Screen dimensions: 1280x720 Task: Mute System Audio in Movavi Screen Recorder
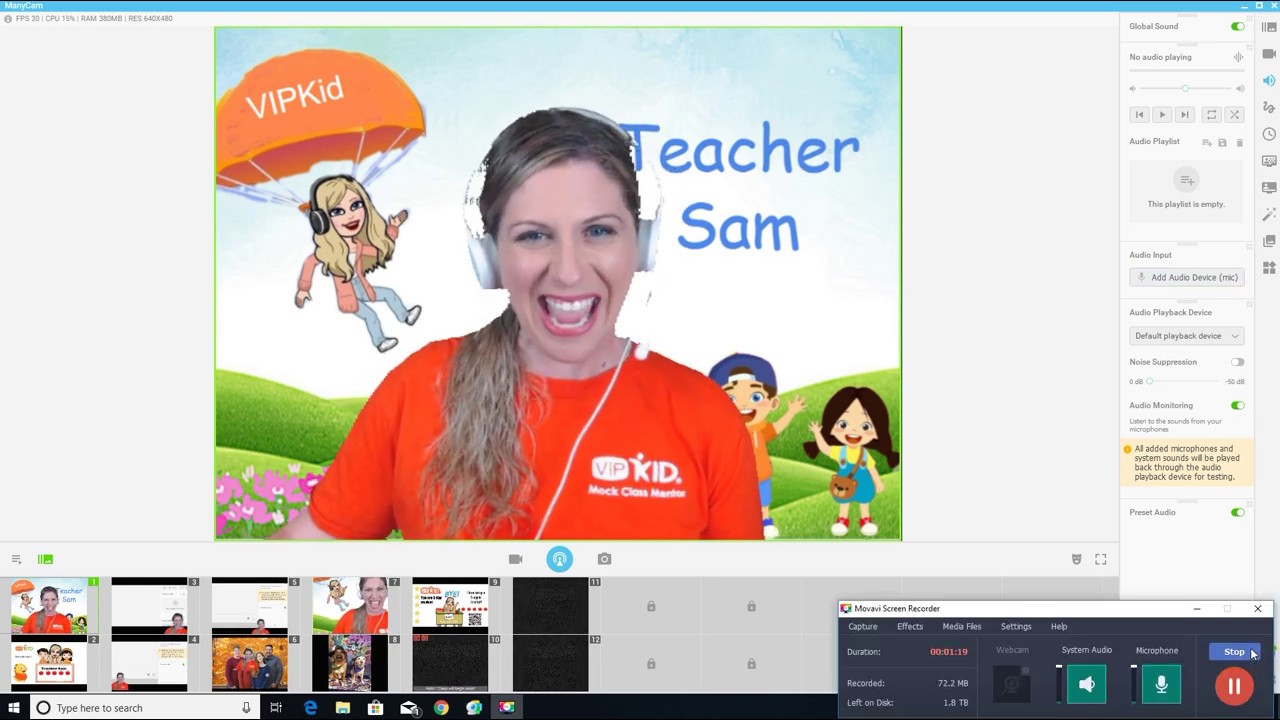[x=1087, y=685]
